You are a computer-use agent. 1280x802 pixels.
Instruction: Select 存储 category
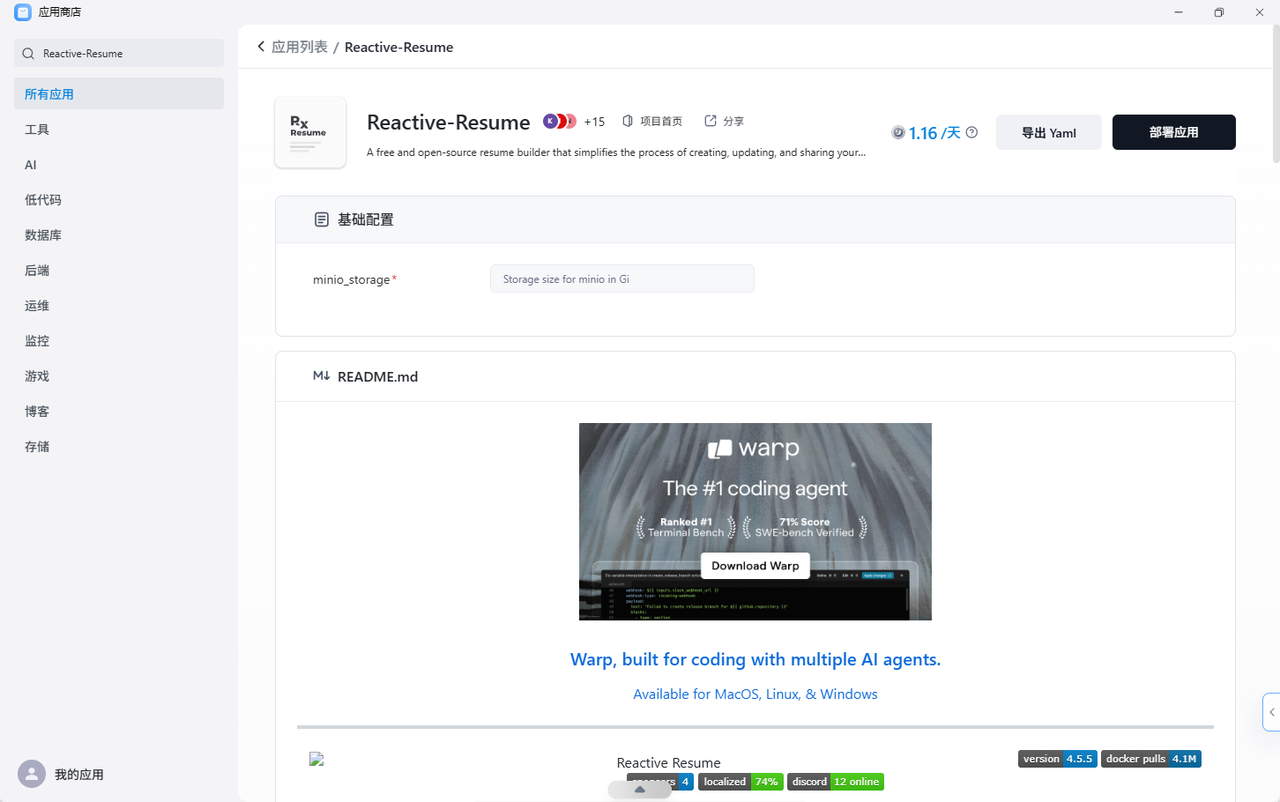119,446
